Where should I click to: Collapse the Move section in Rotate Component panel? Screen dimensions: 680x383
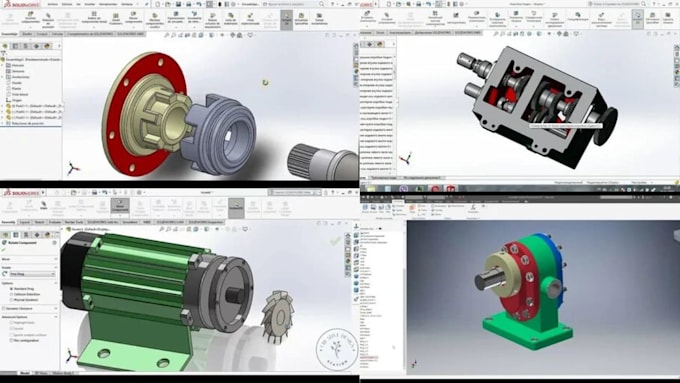point(56,259)
